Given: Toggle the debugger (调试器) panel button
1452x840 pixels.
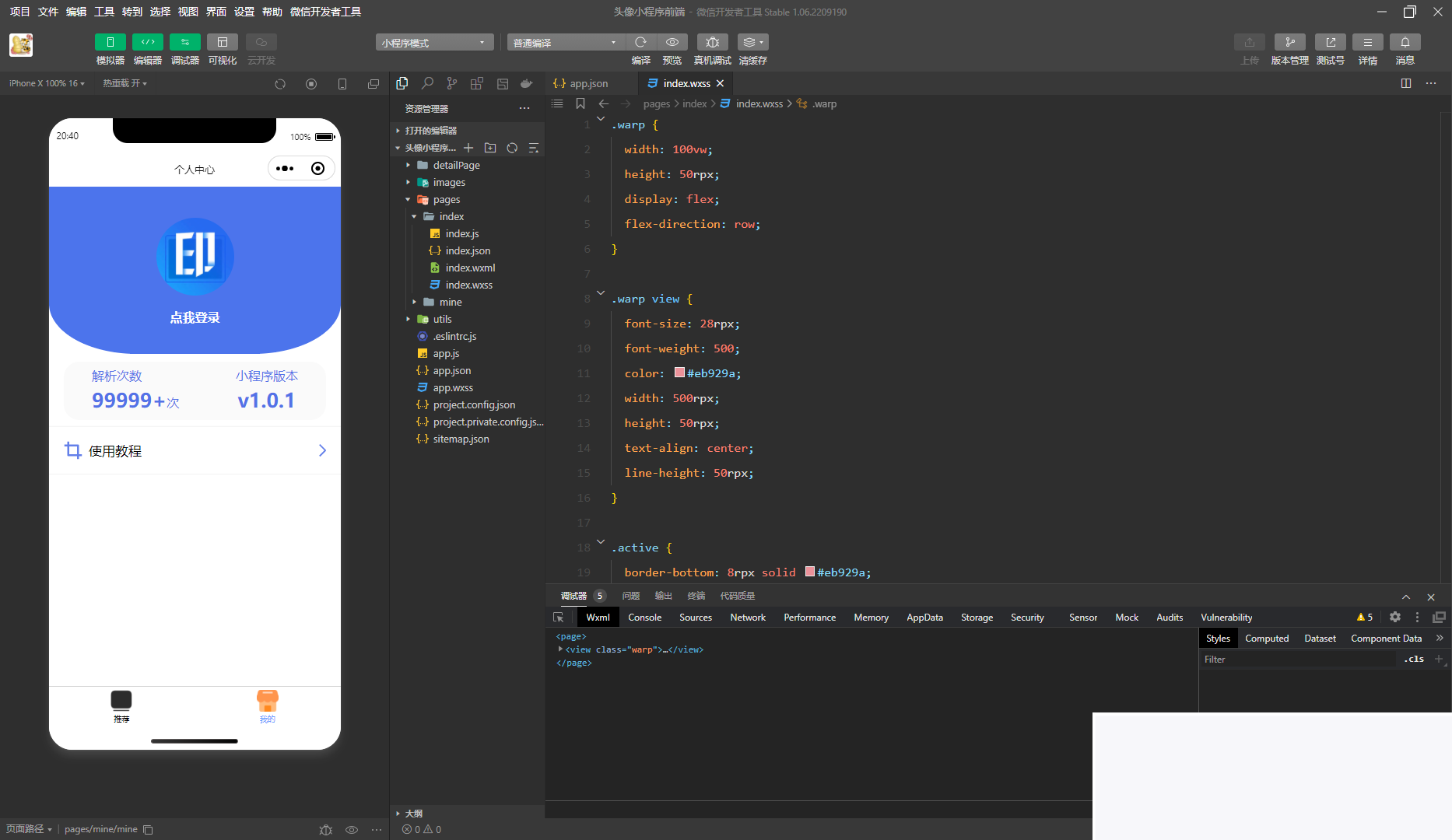Looking at the screenshot, I should (184, 43).
